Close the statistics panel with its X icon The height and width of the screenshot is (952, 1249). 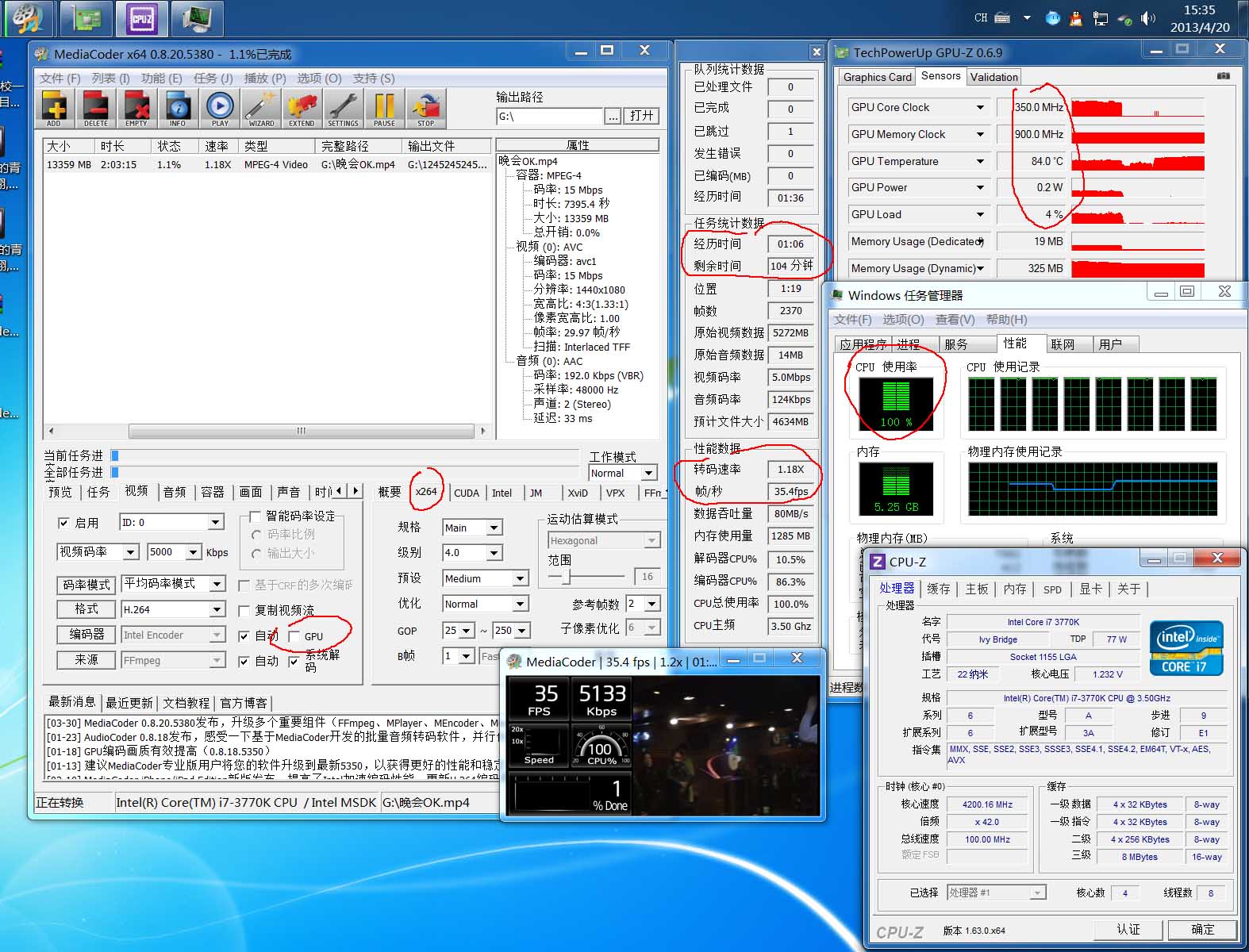coord(816,52)
